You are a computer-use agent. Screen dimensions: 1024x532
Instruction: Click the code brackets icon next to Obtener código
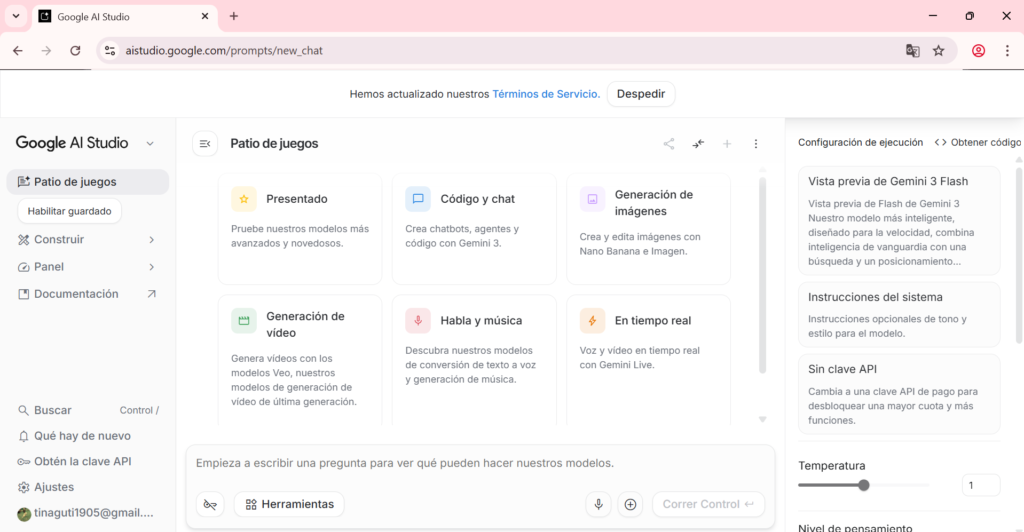pyautogui.click(x=940, y=142)
